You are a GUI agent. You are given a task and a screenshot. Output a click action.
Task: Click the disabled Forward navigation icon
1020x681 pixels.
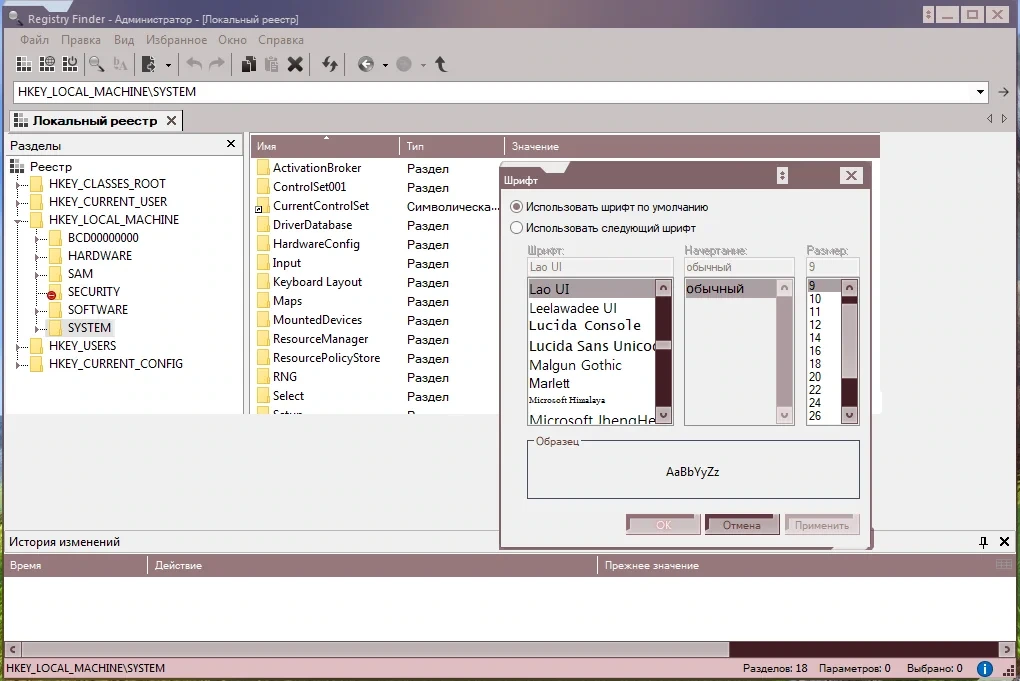coord(404,64)
